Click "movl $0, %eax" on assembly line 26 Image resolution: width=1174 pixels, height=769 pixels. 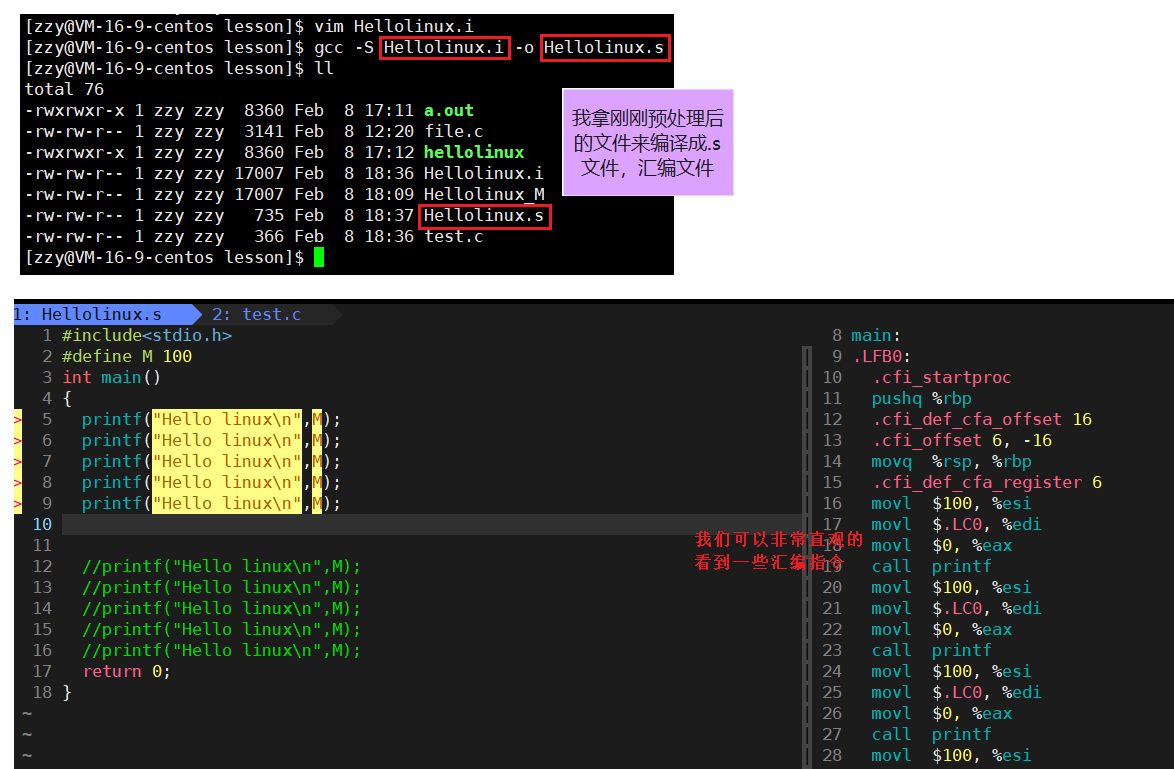(941, 713)
